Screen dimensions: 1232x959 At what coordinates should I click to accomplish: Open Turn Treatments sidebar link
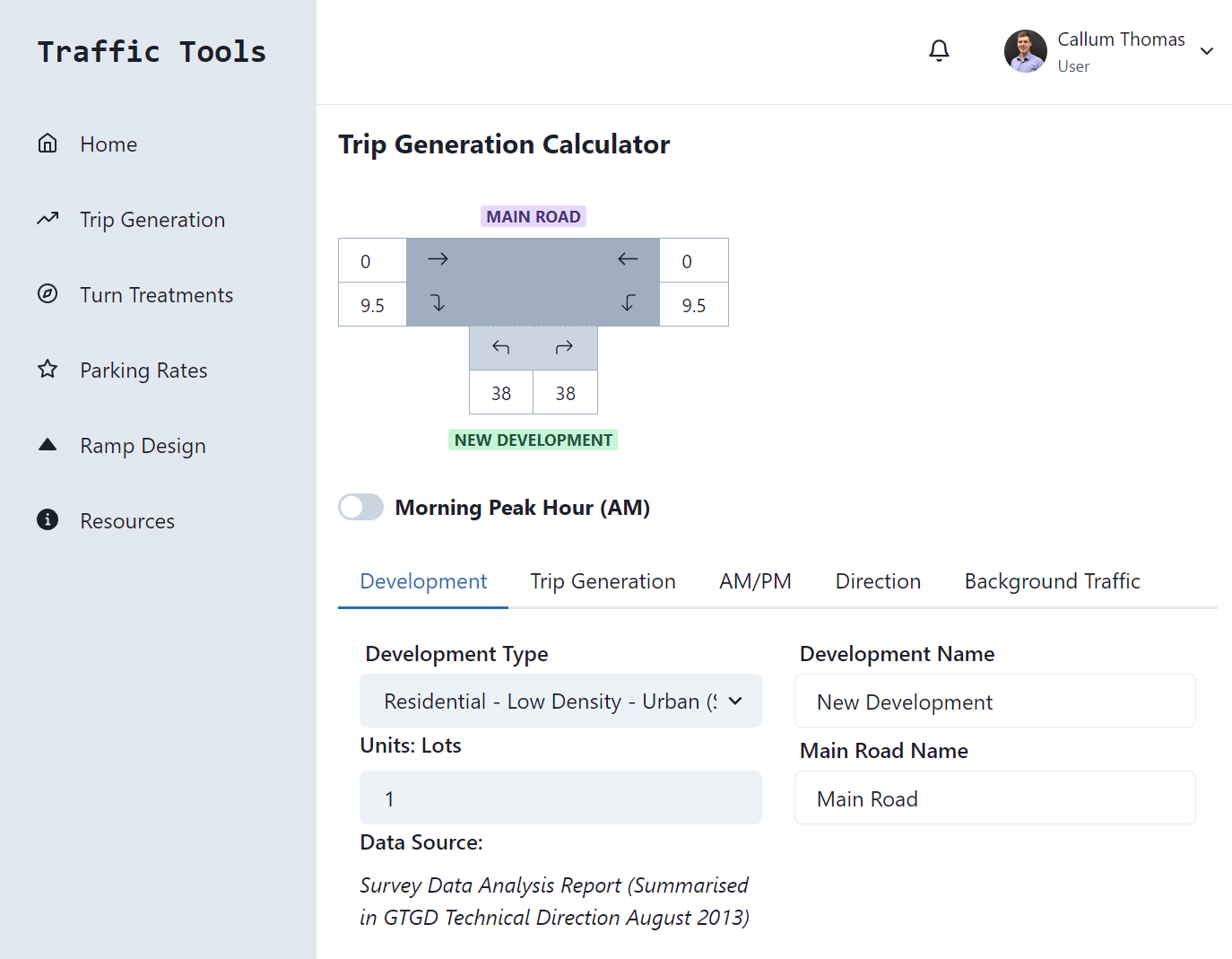156,295
